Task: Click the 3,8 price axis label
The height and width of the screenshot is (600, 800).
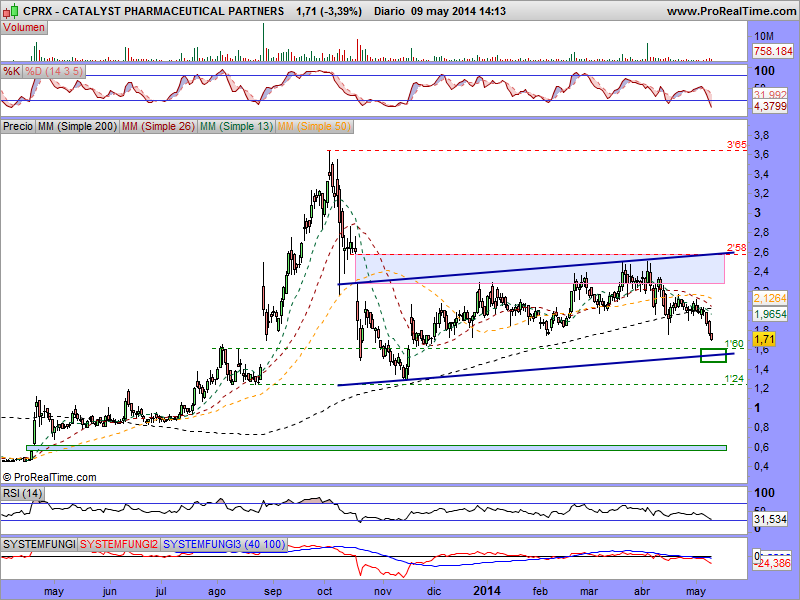Action: tap(761, 135)
